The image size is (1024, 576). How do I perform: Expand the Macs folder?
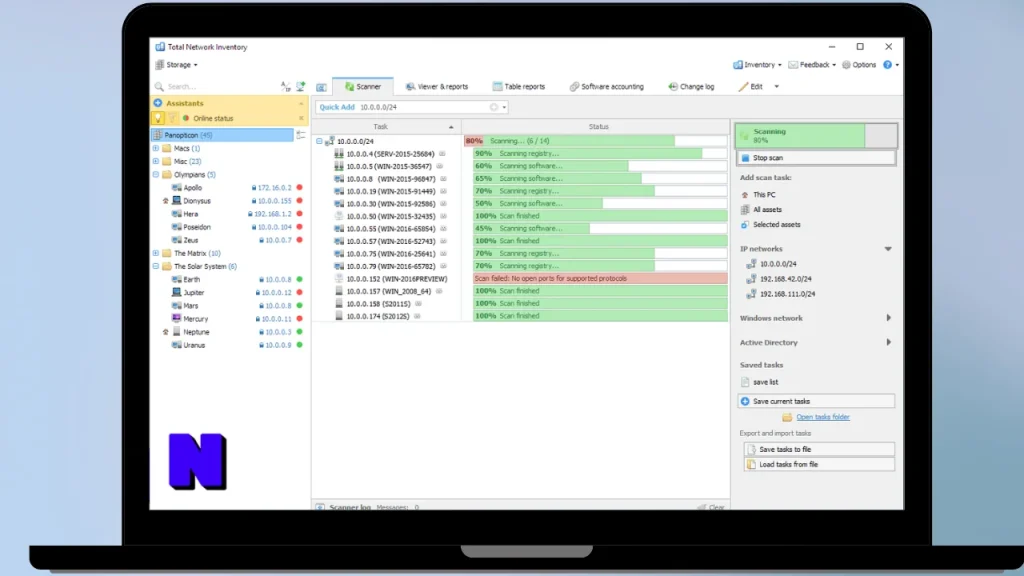156,148
